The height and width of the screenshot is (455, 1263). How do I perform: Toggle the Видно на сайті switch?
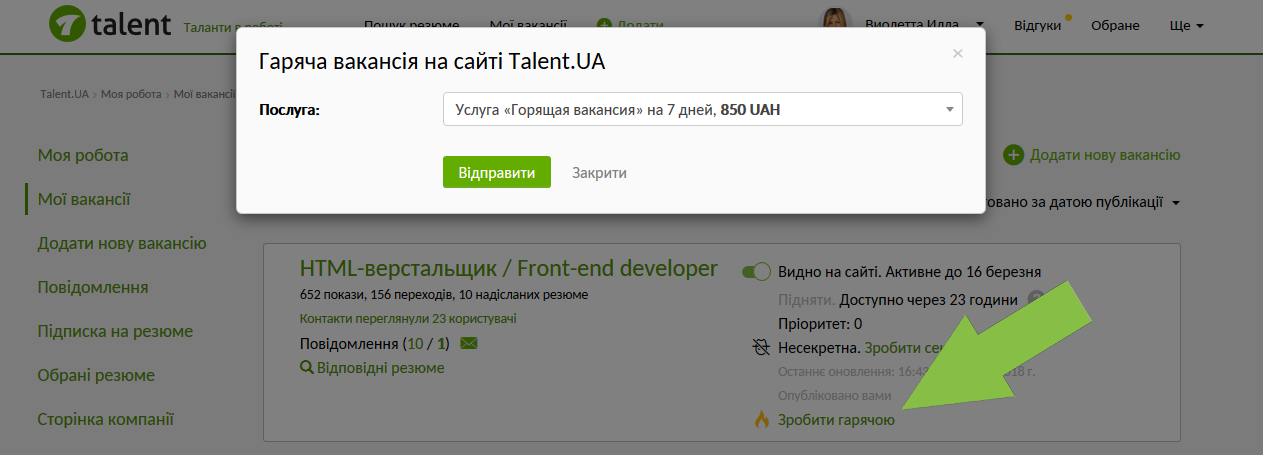pyautogui.click(x=757, y=271)
